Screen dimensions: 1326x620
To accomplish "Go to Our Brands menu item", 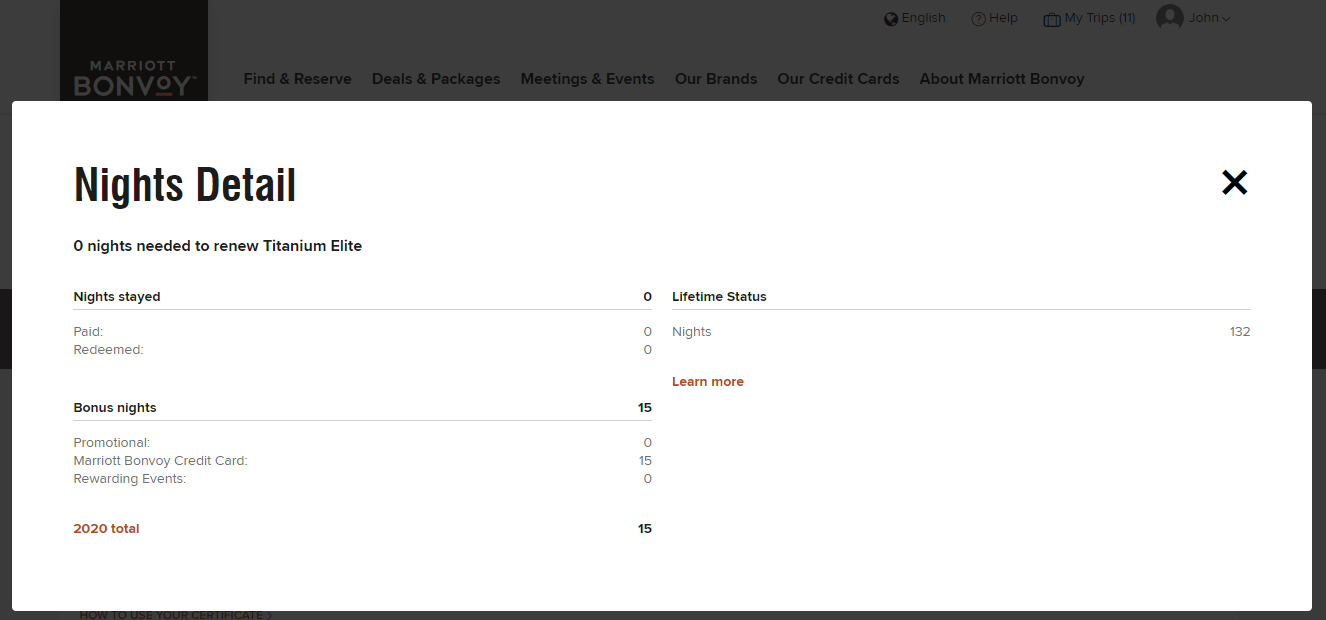I will click(x=715, y=79).
